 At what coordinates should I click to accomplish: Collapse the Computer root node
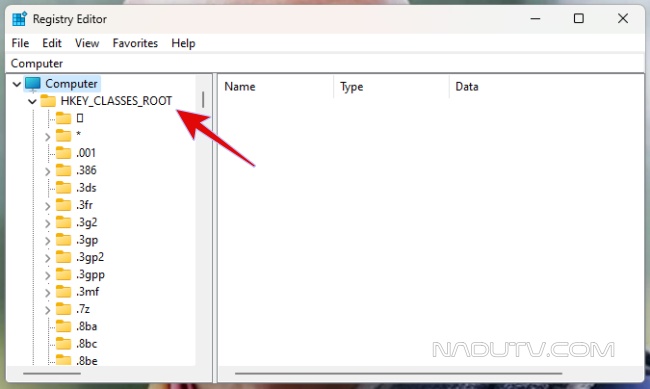17,84
